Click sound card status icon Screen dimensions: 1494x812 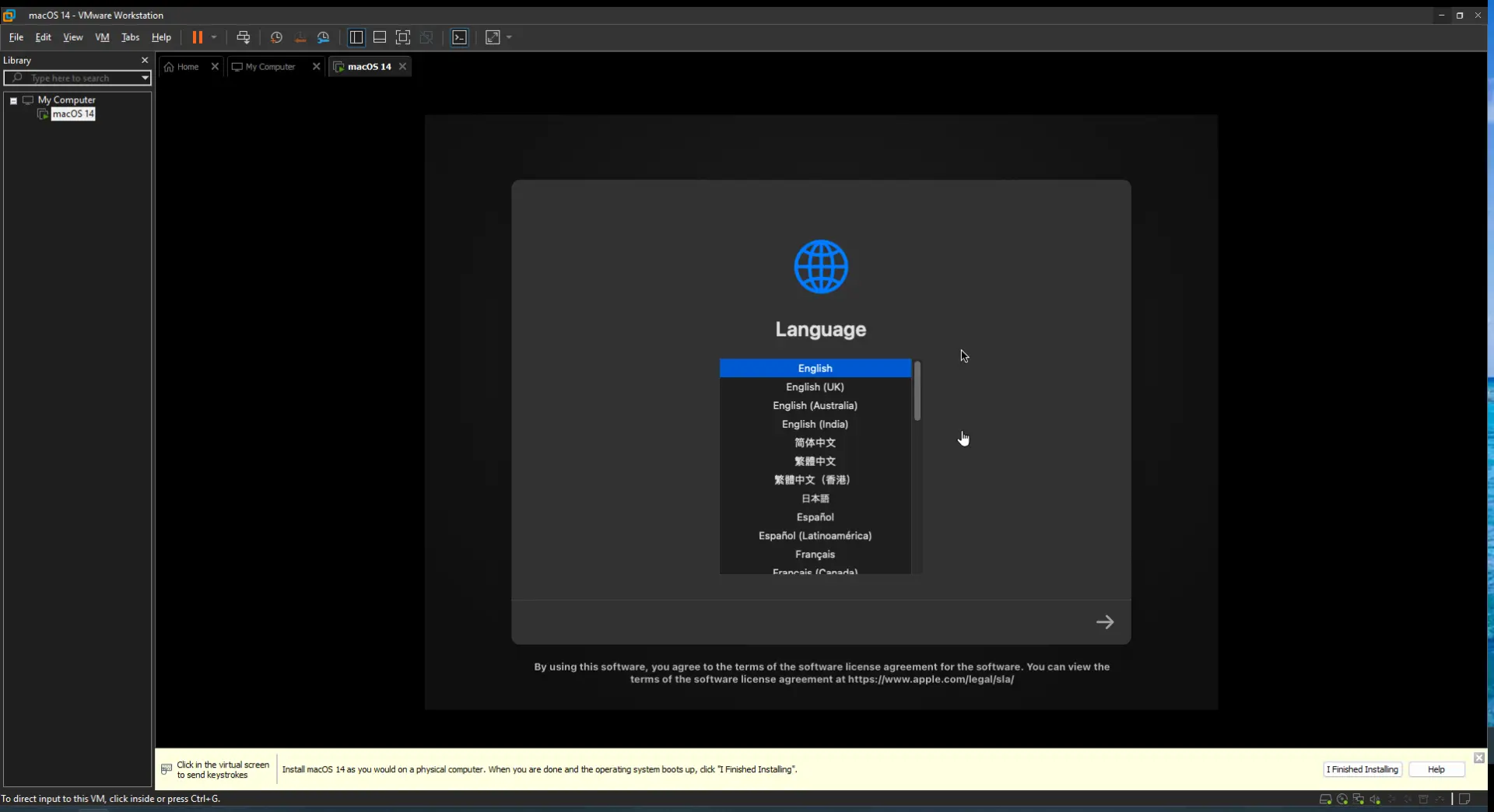[x=1375, y=799]
